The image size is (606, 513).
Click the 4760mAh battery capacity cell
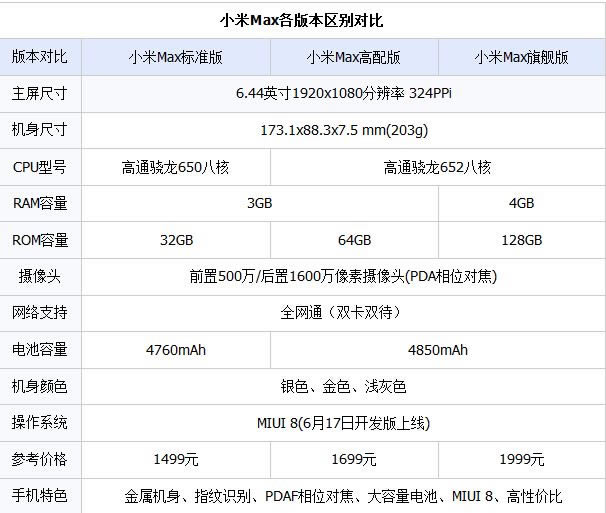(x=176, y=350)
